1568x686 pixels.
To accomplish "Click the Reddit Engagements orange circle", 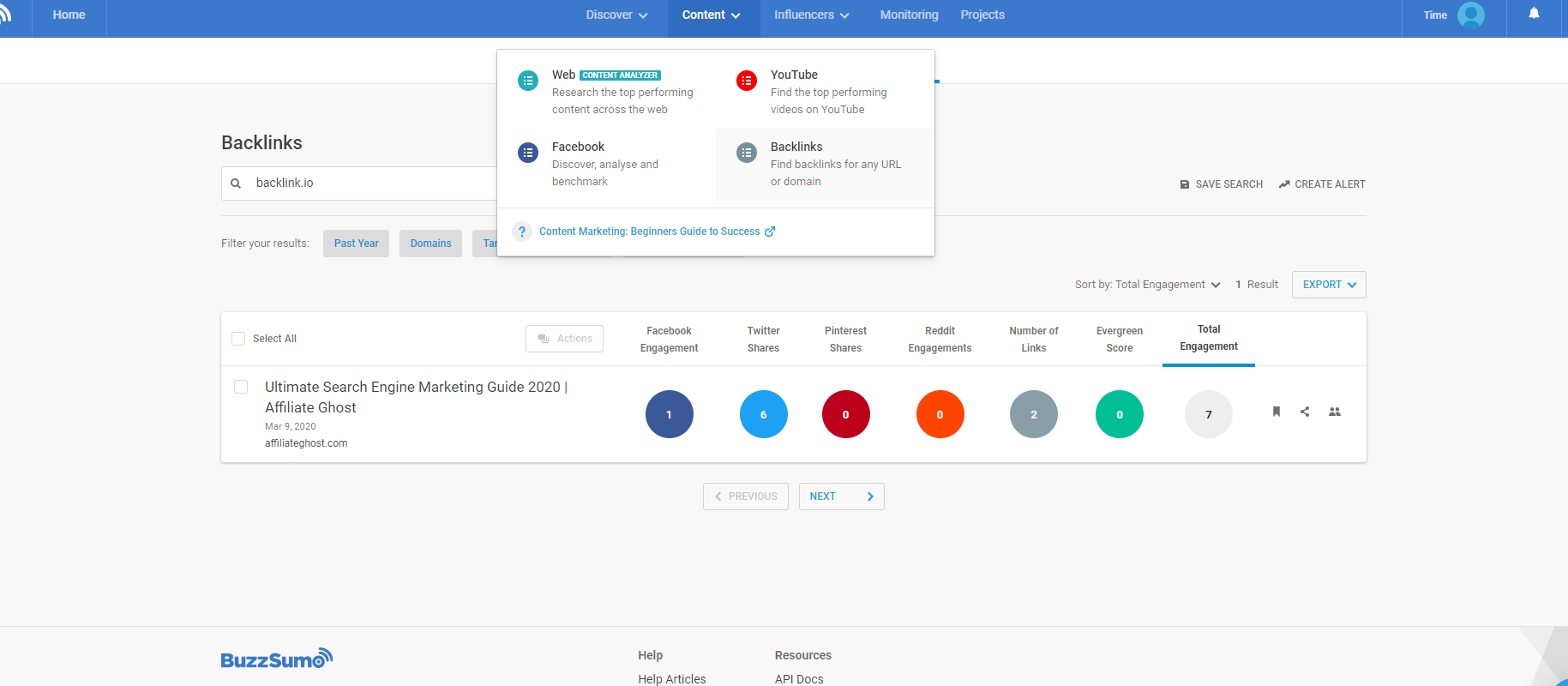I will [x=940, y=414].
